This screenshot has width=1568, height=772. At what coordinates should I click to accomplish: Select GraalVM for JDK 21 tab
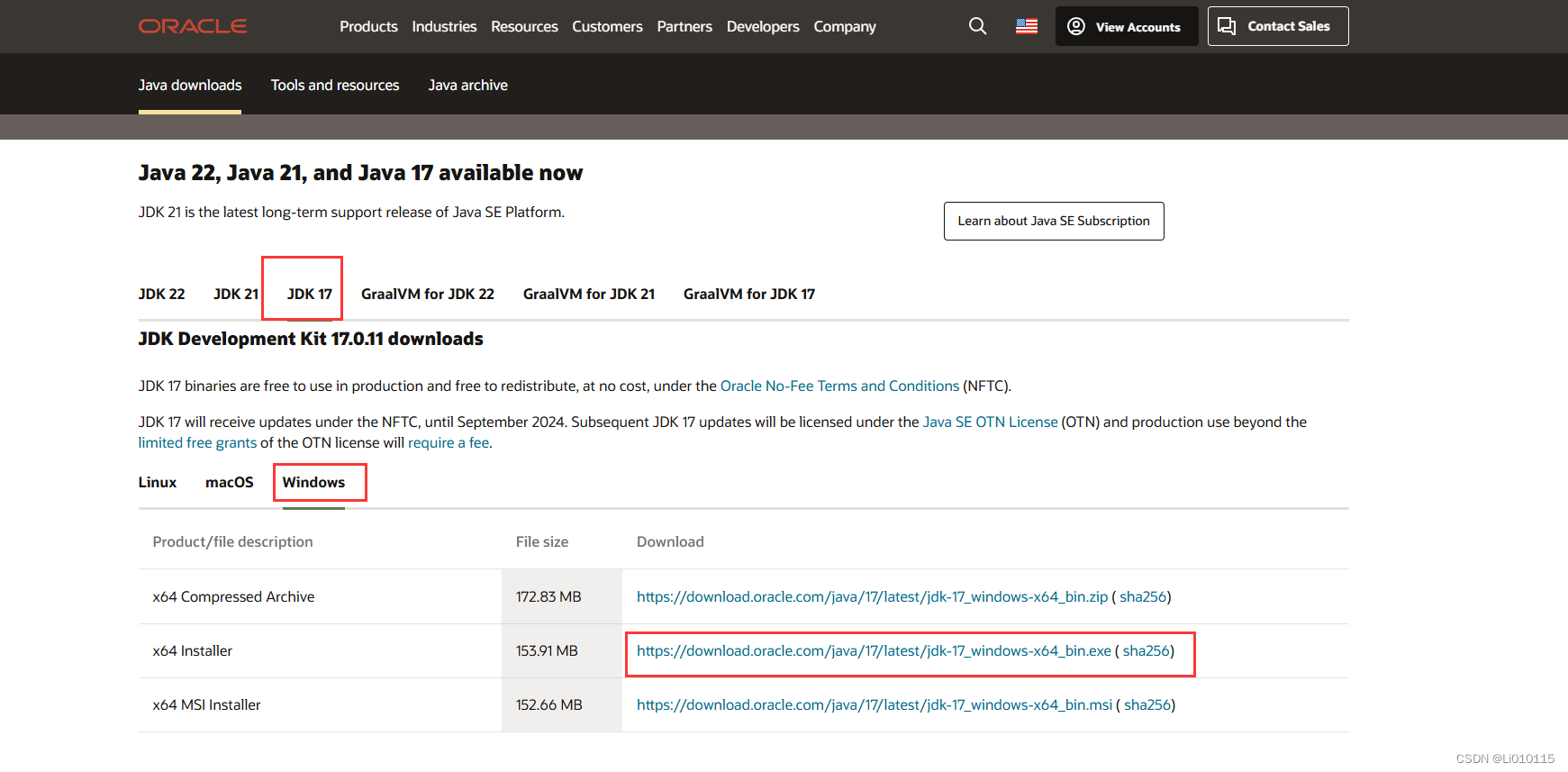coord(589,294)
